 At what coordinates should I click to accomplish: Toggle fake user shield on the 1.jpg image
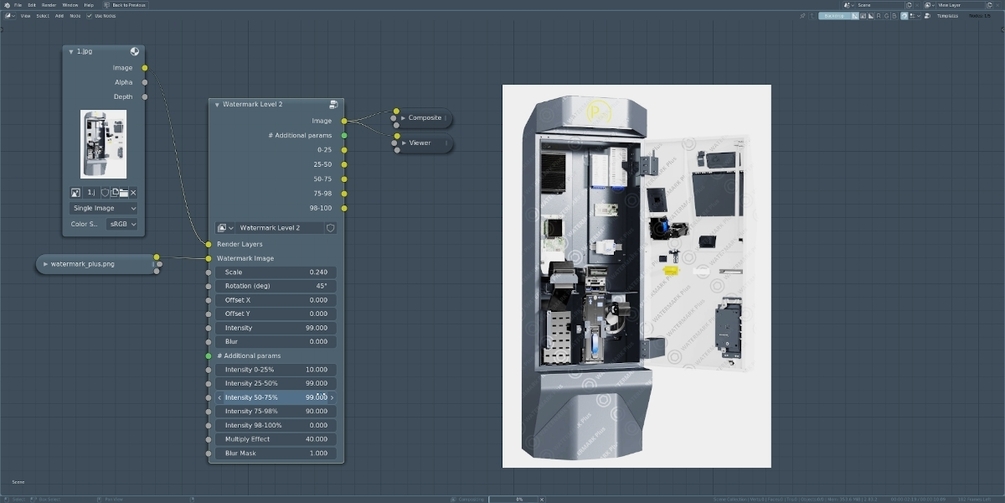coord(104,192)
